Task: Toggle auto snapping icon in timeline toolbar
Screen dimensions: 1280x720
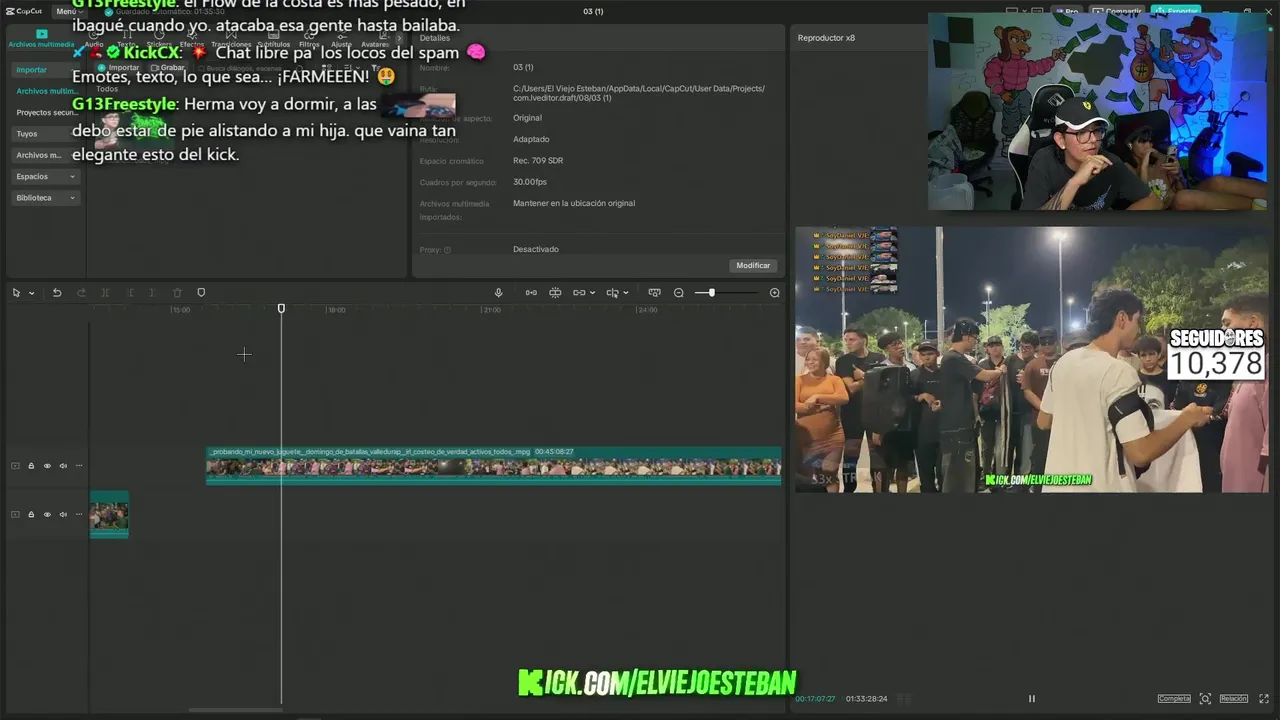Action: (555, 293)
